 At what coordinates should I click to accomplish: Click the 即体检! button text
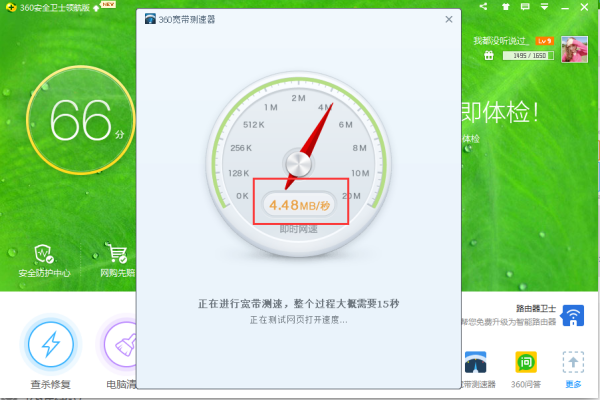tap(499, 113)
